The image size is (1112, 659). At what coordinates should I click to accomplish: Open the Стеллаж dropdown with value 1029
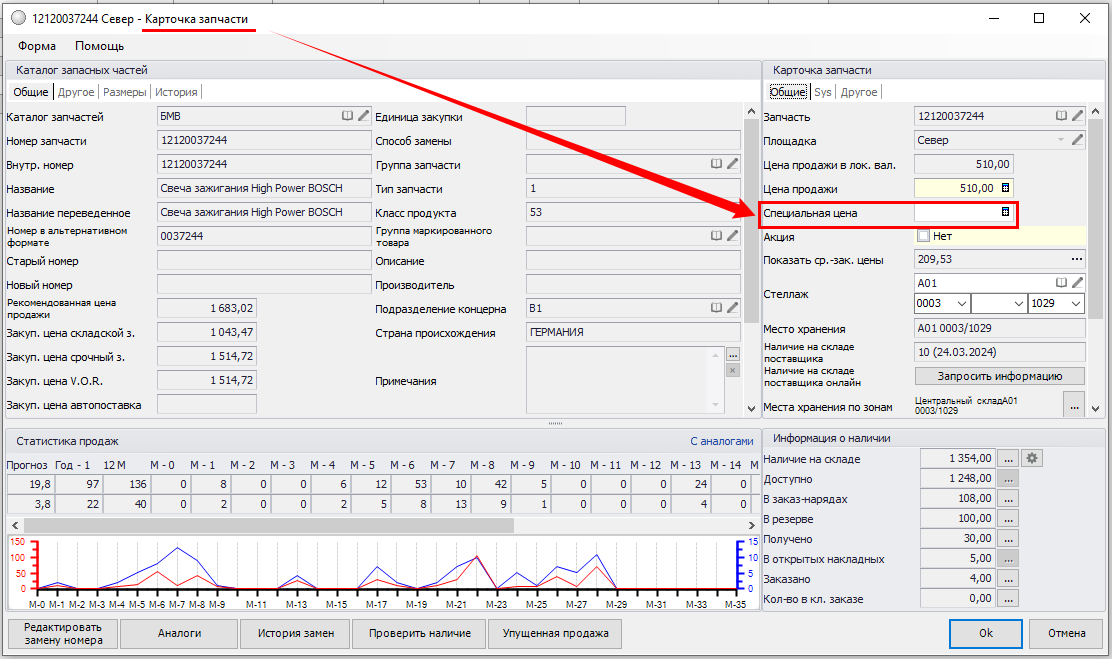(1075, 303)
